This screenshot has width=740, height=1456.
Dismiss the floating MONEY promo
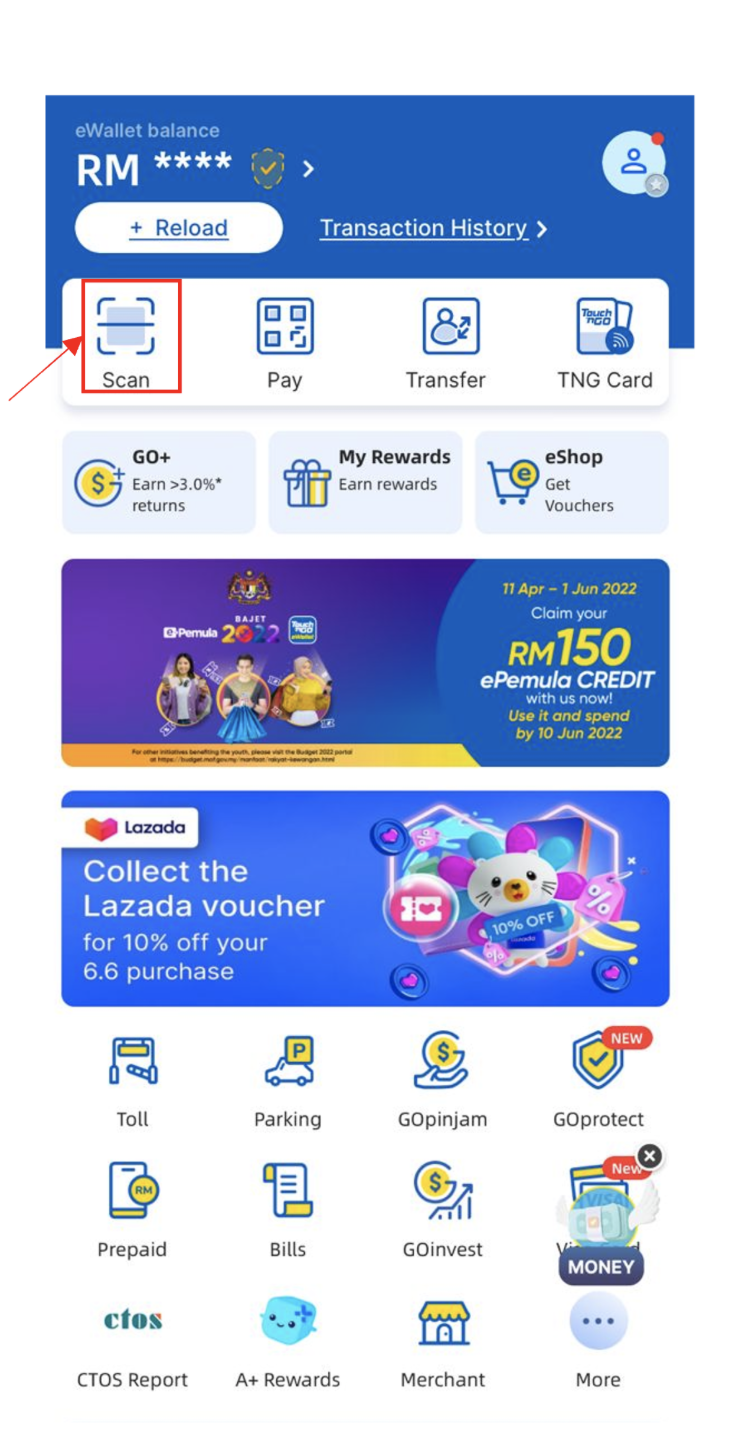coord(650,1157)
